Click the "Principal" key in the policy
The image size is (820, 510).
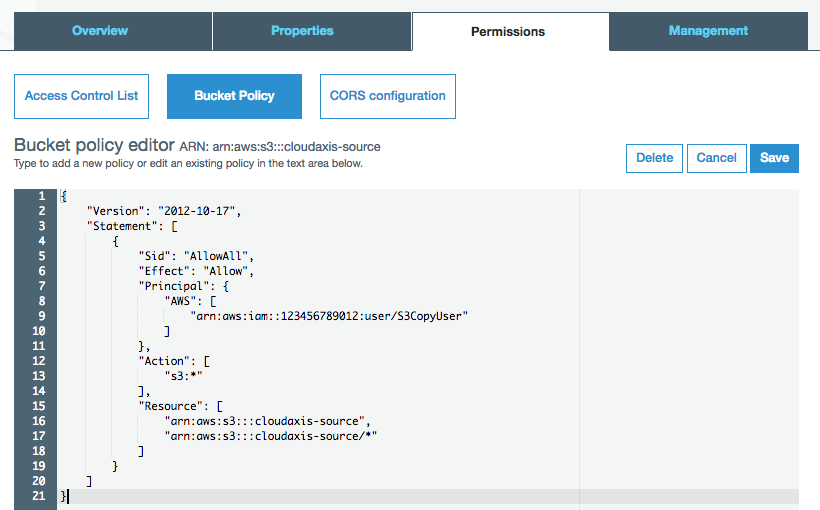(x=171, y=286)
